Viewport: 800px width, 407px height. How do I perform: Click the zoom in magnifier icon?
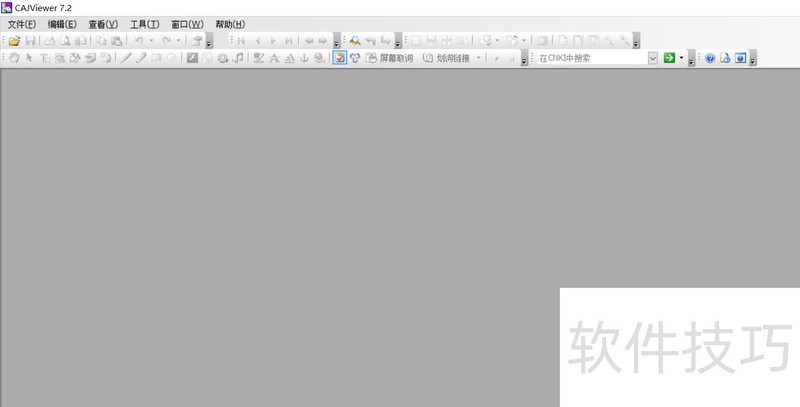pos(624,41)
